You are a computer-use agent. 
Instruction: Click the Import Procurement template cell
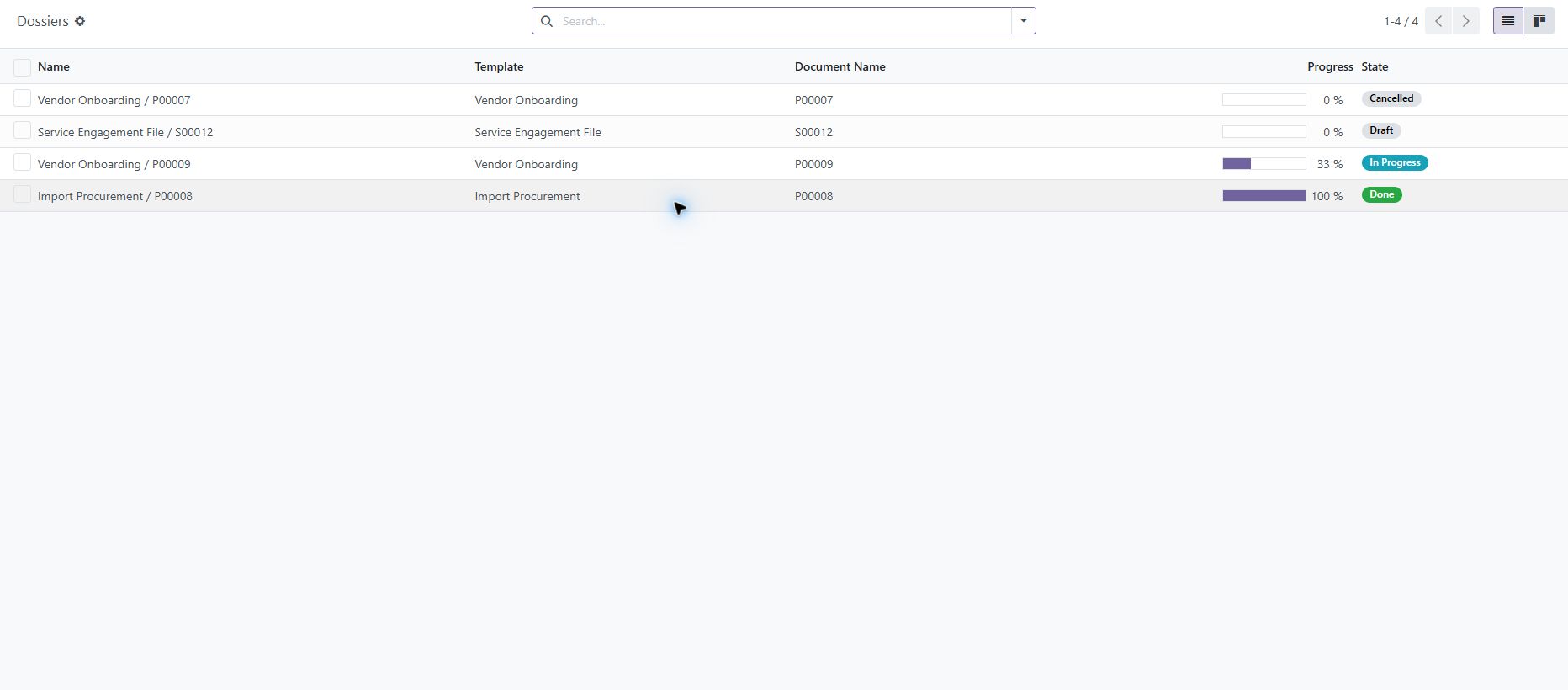pyautogui.click(x=527, y=196)
